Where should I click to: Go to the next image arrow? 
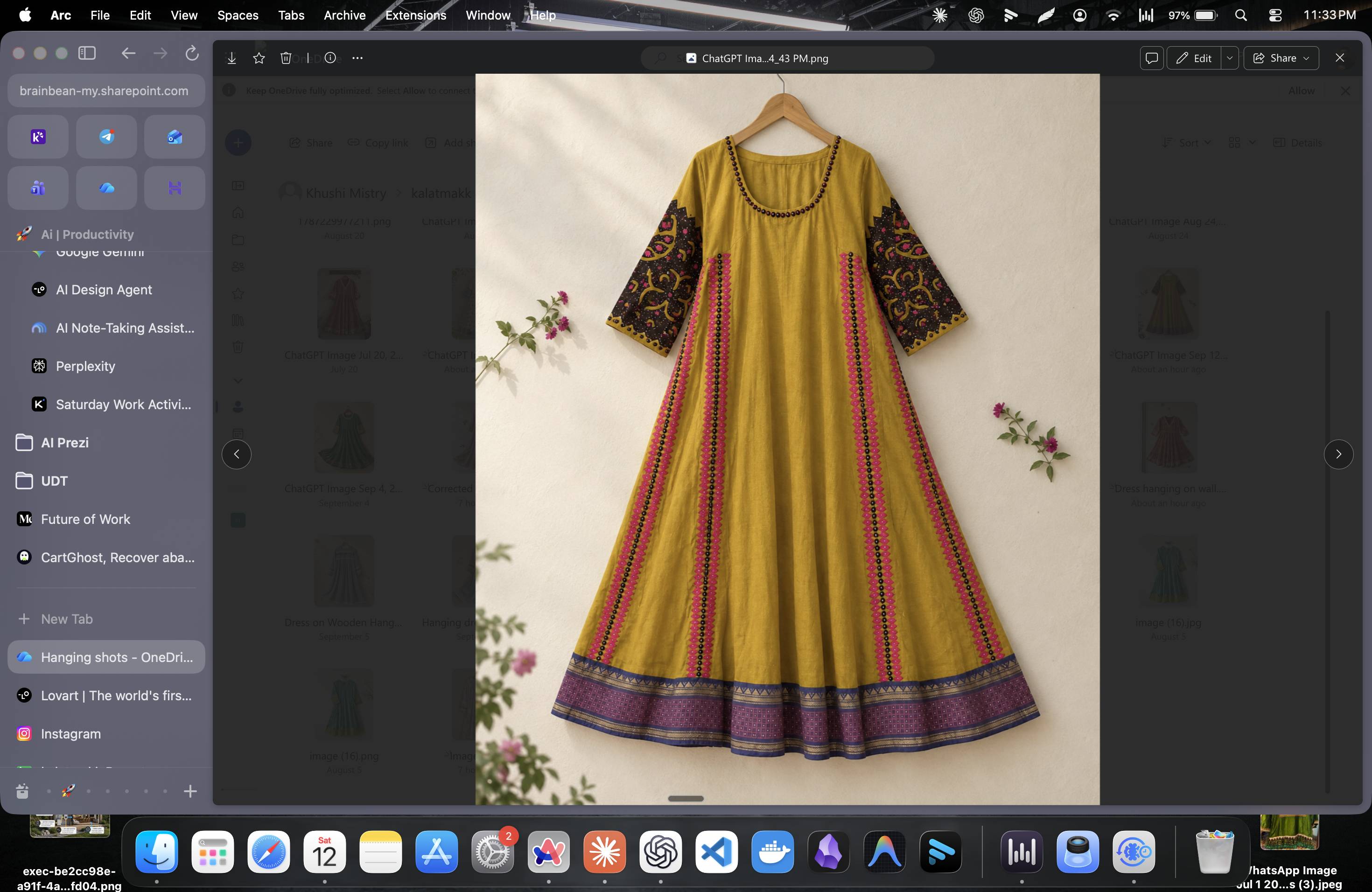1338,454
